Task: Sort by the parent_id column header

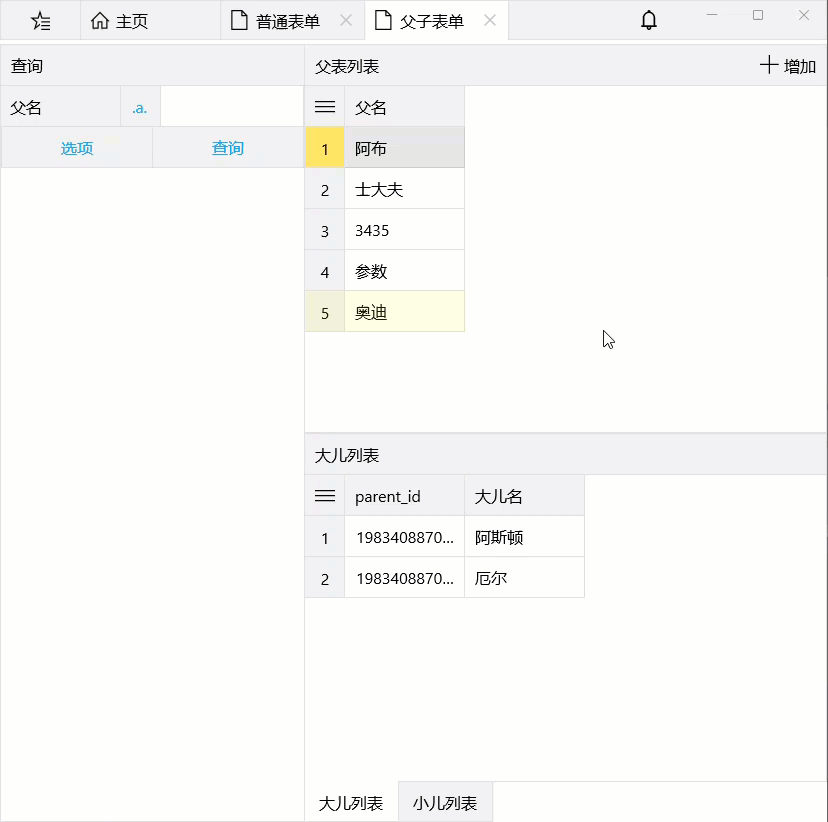Action: 404,496
